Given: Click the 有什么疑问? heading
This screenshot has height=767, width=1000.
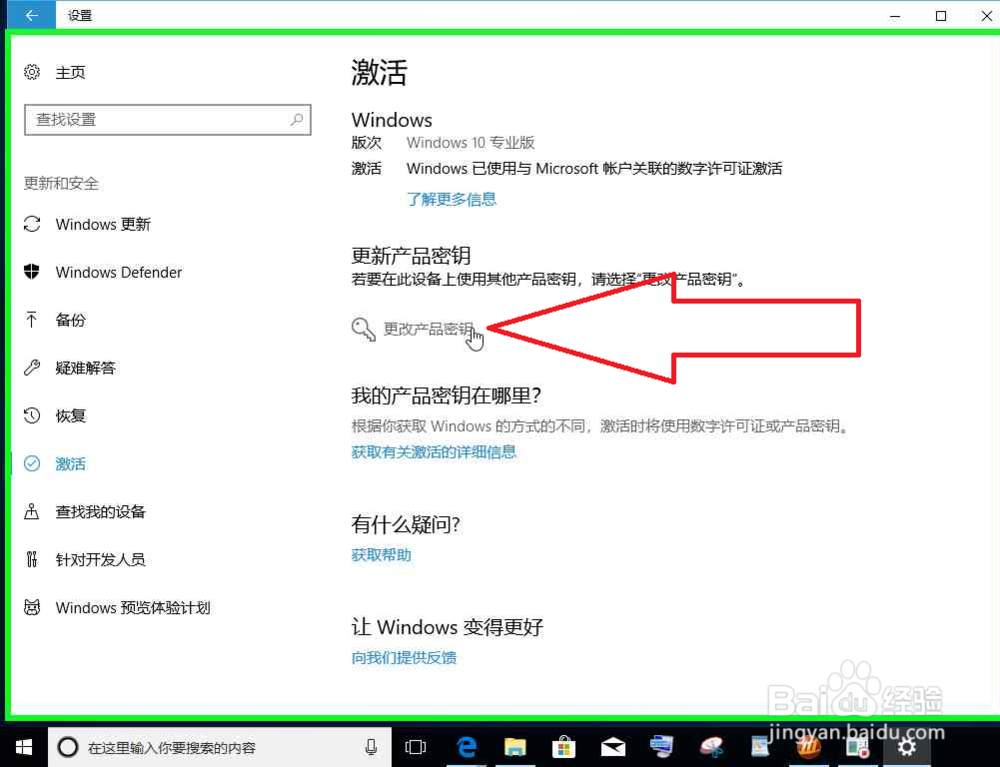Looking at the screenshot, I should tap(406, 524).
